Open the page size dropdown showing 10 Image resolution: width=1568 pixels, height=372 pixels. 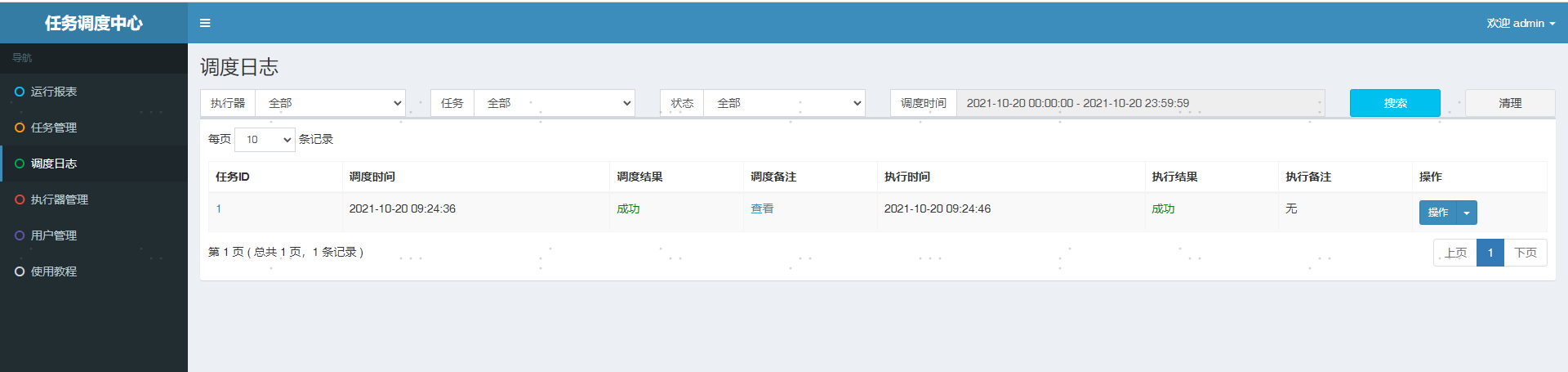pos(265,140)
